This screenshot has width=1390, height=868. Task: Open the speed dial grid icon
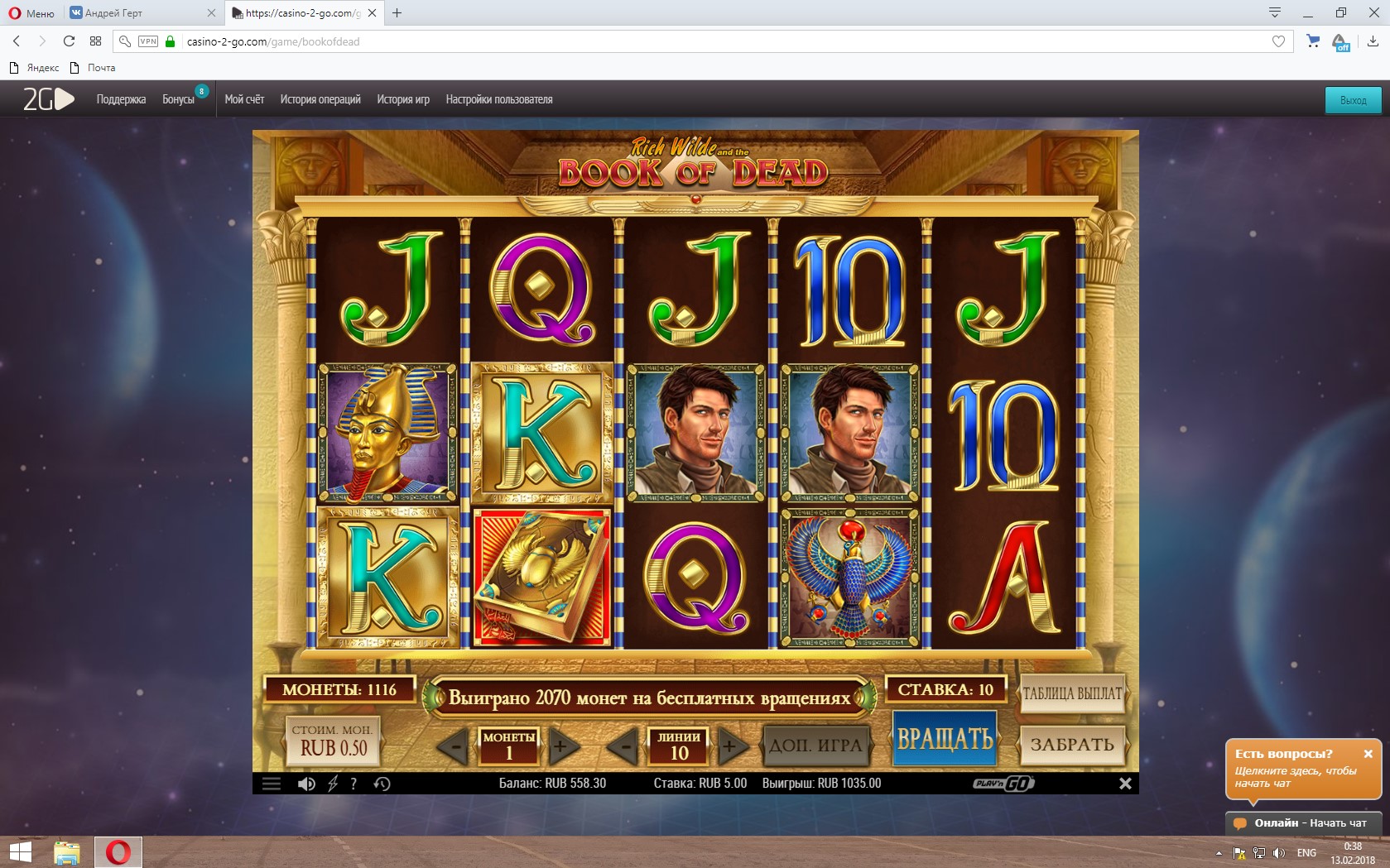95,41
